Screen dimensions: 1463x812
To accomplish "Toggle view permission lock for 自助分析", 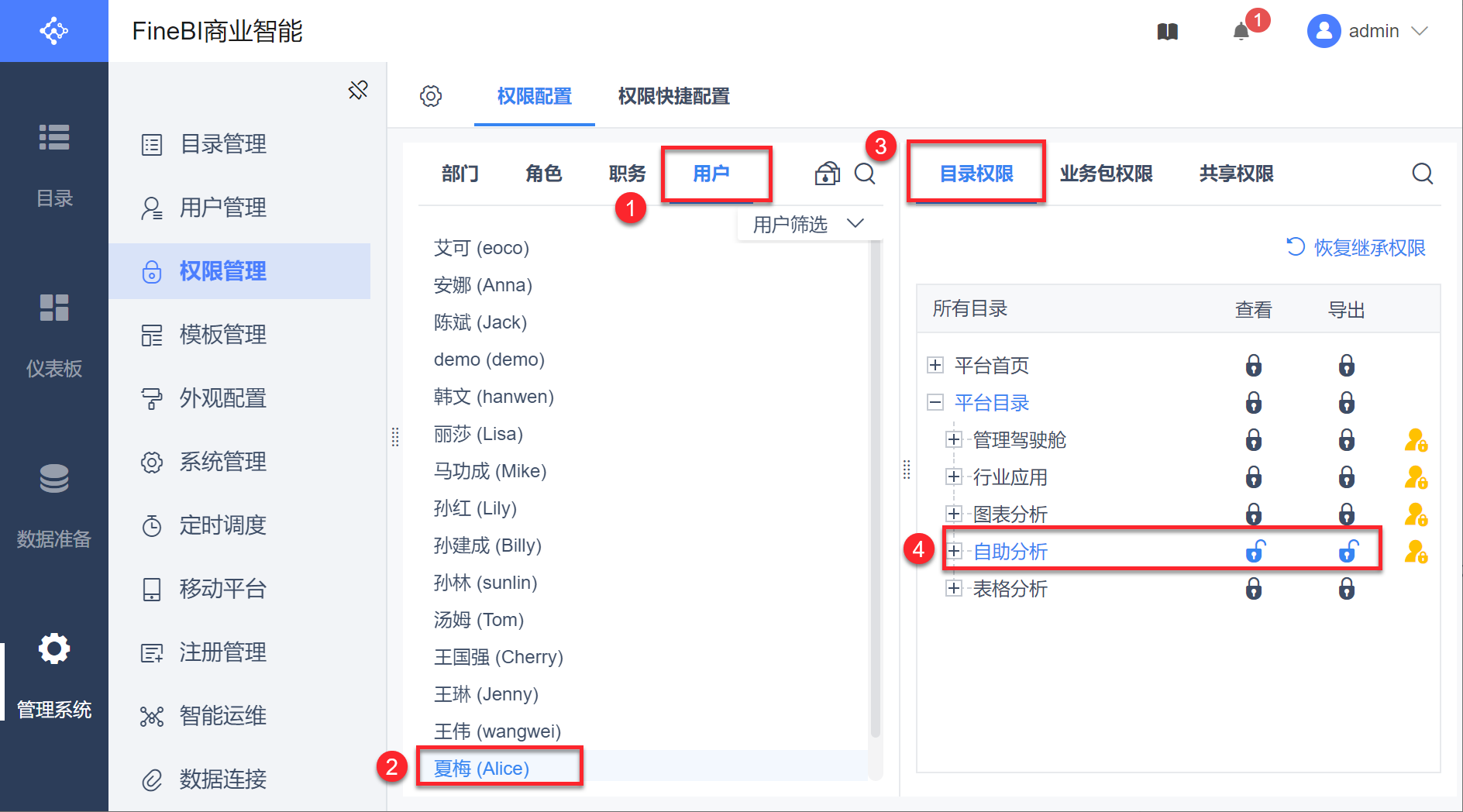I will click(1255, 551).
